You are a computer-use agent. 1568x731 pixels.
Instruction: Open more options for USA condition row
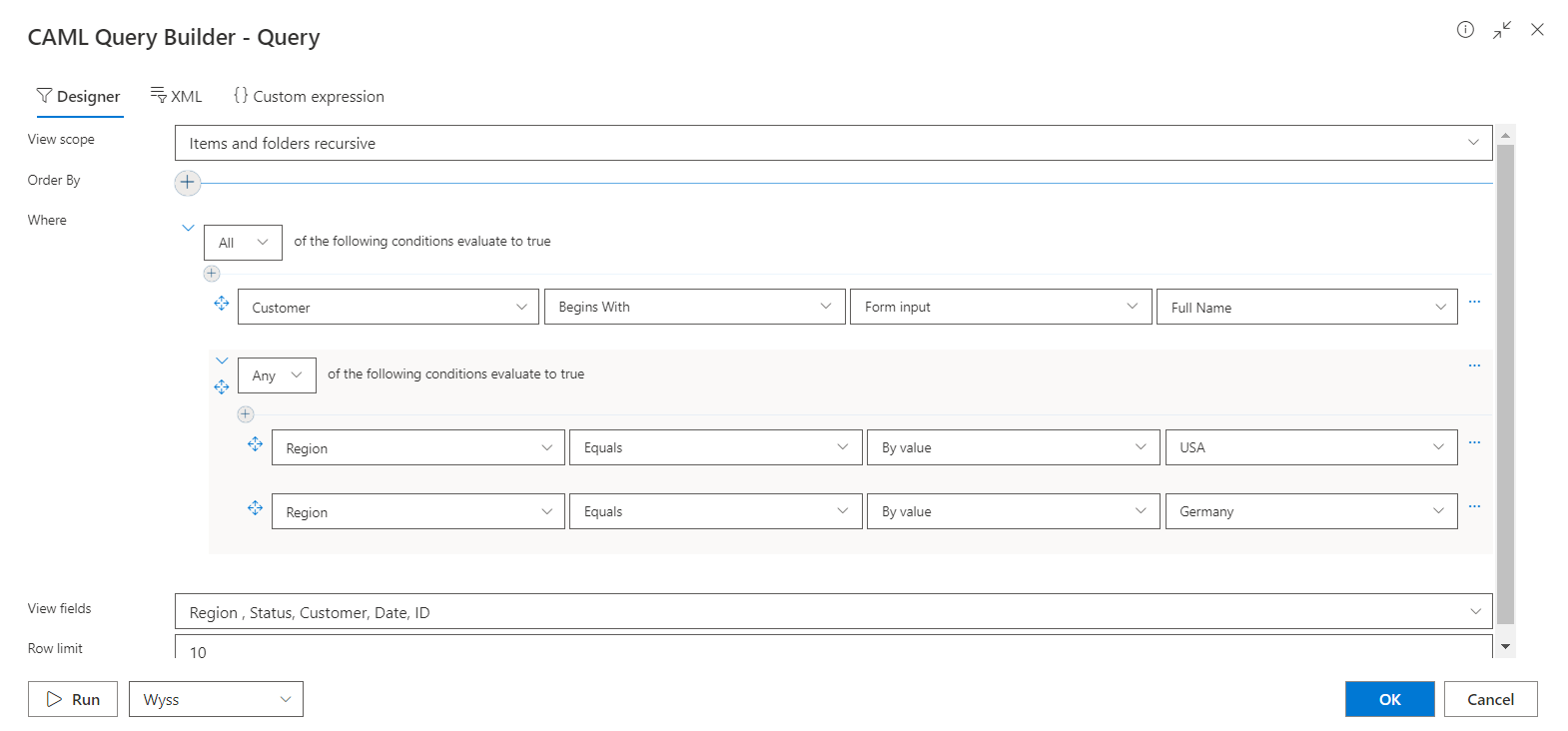pos(1474,442)
